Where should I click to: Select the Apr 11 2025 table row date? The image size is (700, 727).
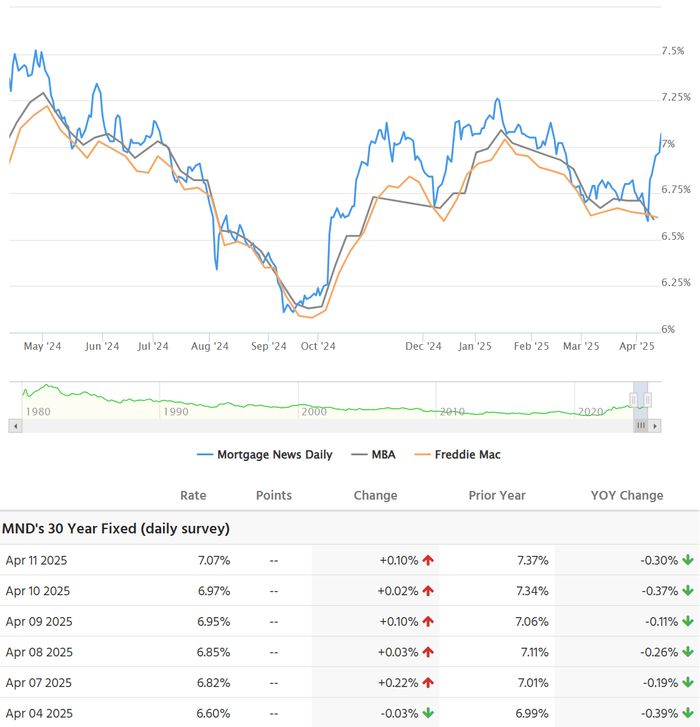[x=37, y=560]
